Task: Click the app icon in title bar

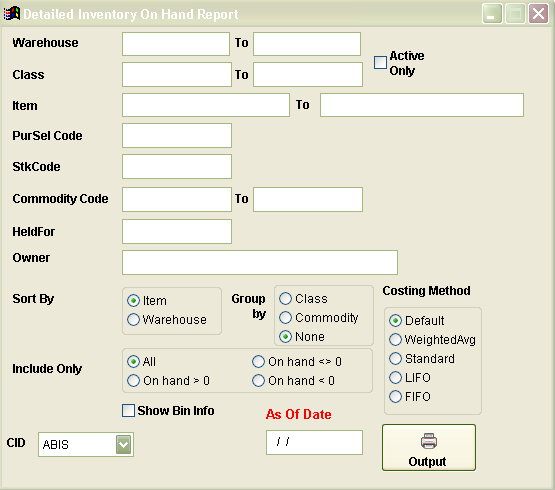Action: pyautogui.click(x=12, y=13)
